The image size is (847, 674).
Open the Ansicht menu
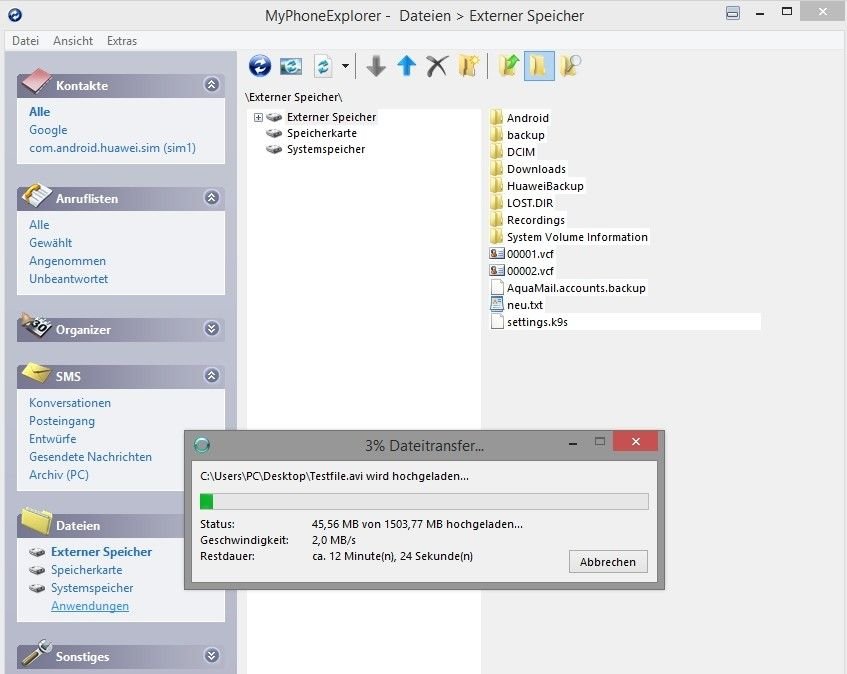(x=73, y=41)
